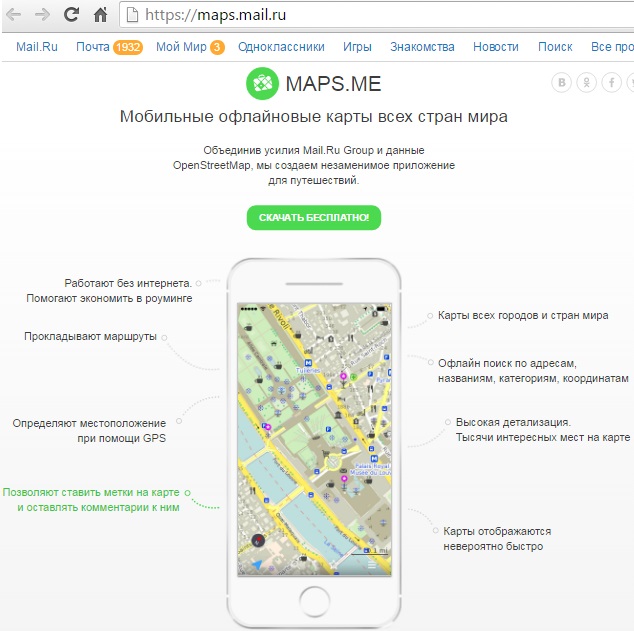Viewport: 634px width, 631px height.
Task: Click bullet circle next to 'Работают без интернета'
Action: pos(199,283)
